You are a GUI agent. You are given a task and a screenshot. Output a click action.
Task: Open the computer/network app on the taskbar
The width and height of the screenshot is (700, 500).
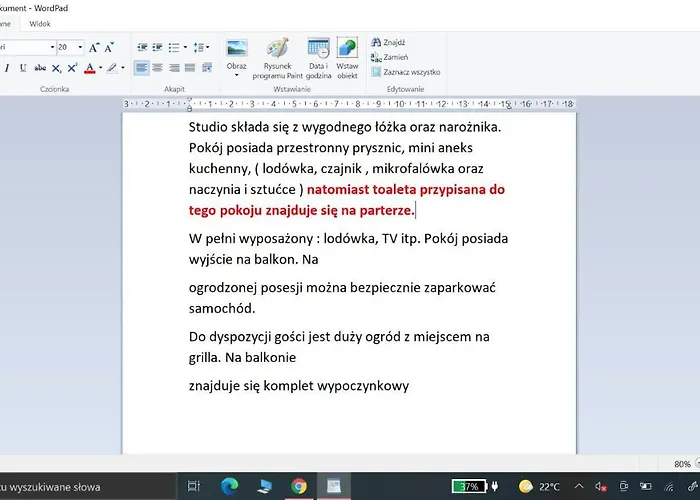click(x=264, y=486)
